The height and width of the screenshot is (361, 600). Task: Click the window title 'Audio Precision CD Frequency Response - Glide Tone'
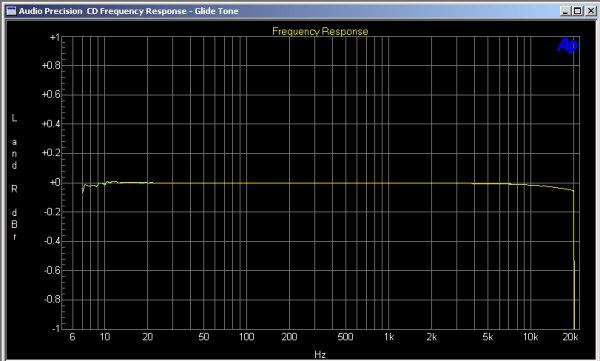click(129, 11)
